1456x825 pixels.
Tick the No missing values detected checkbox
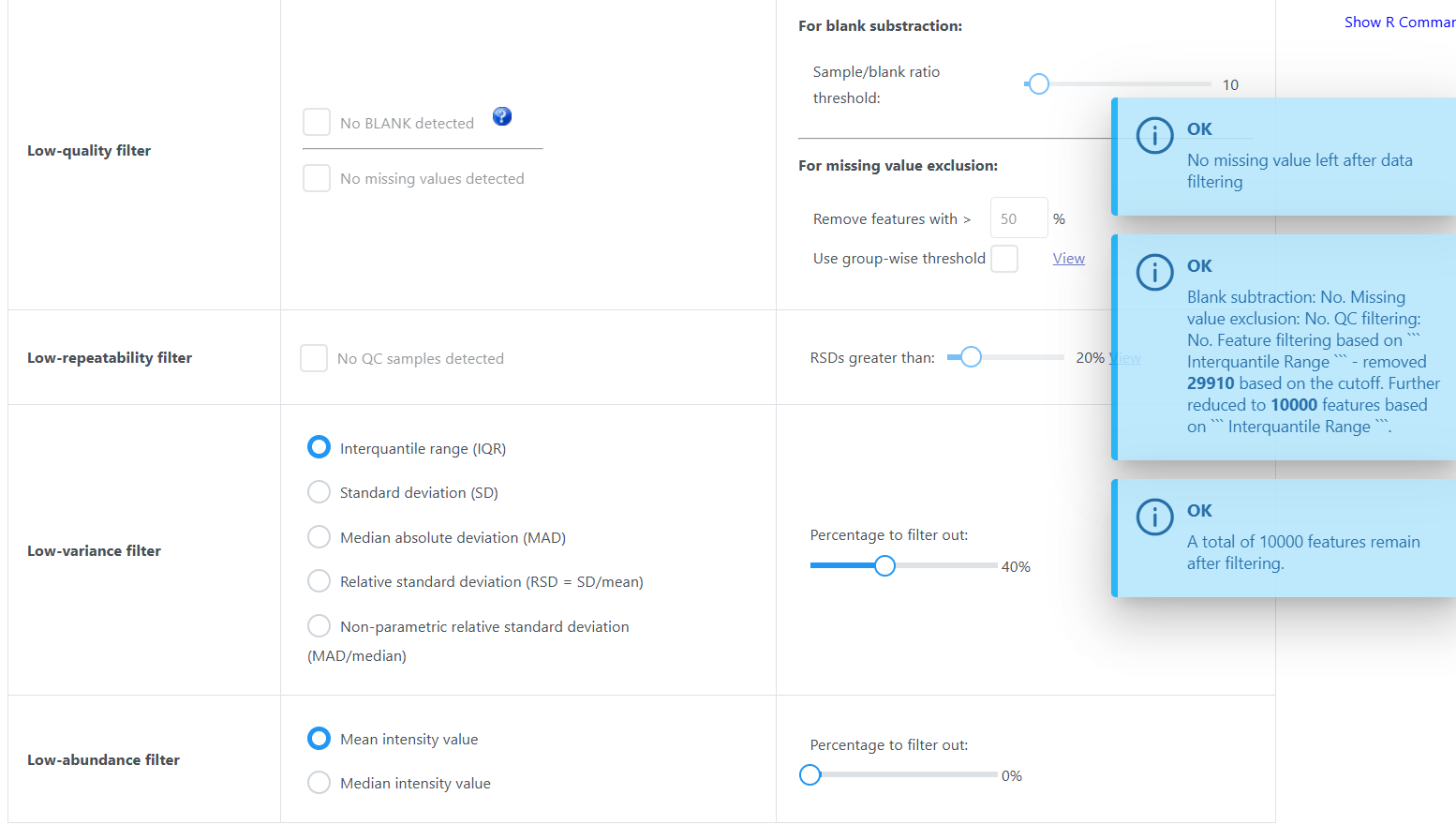point(317,178)
